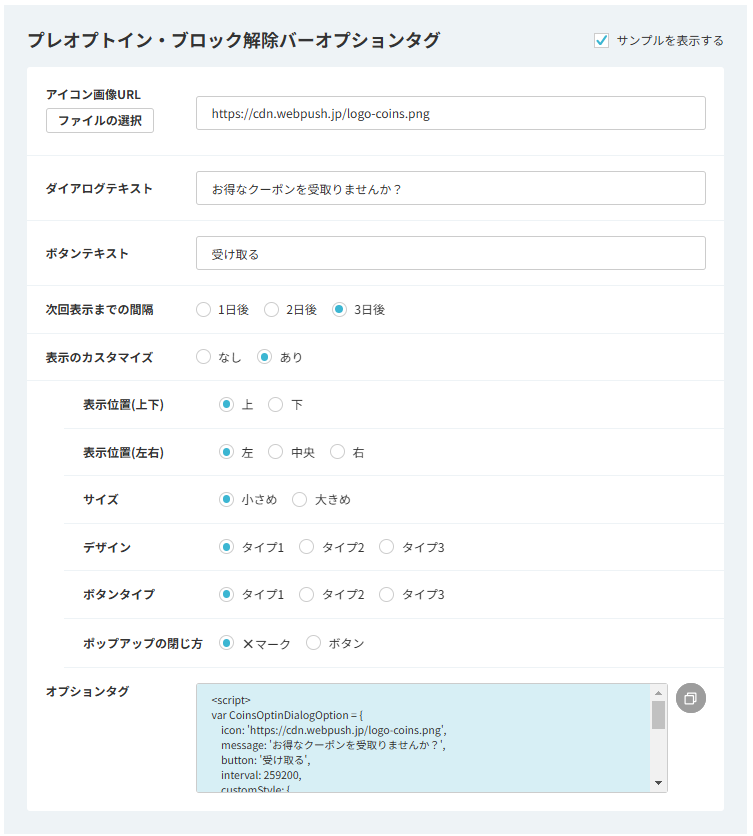Click the ポップアップの閉じ方 label
Viewport: 753px width, 836px height.
[x=143, y=644]
